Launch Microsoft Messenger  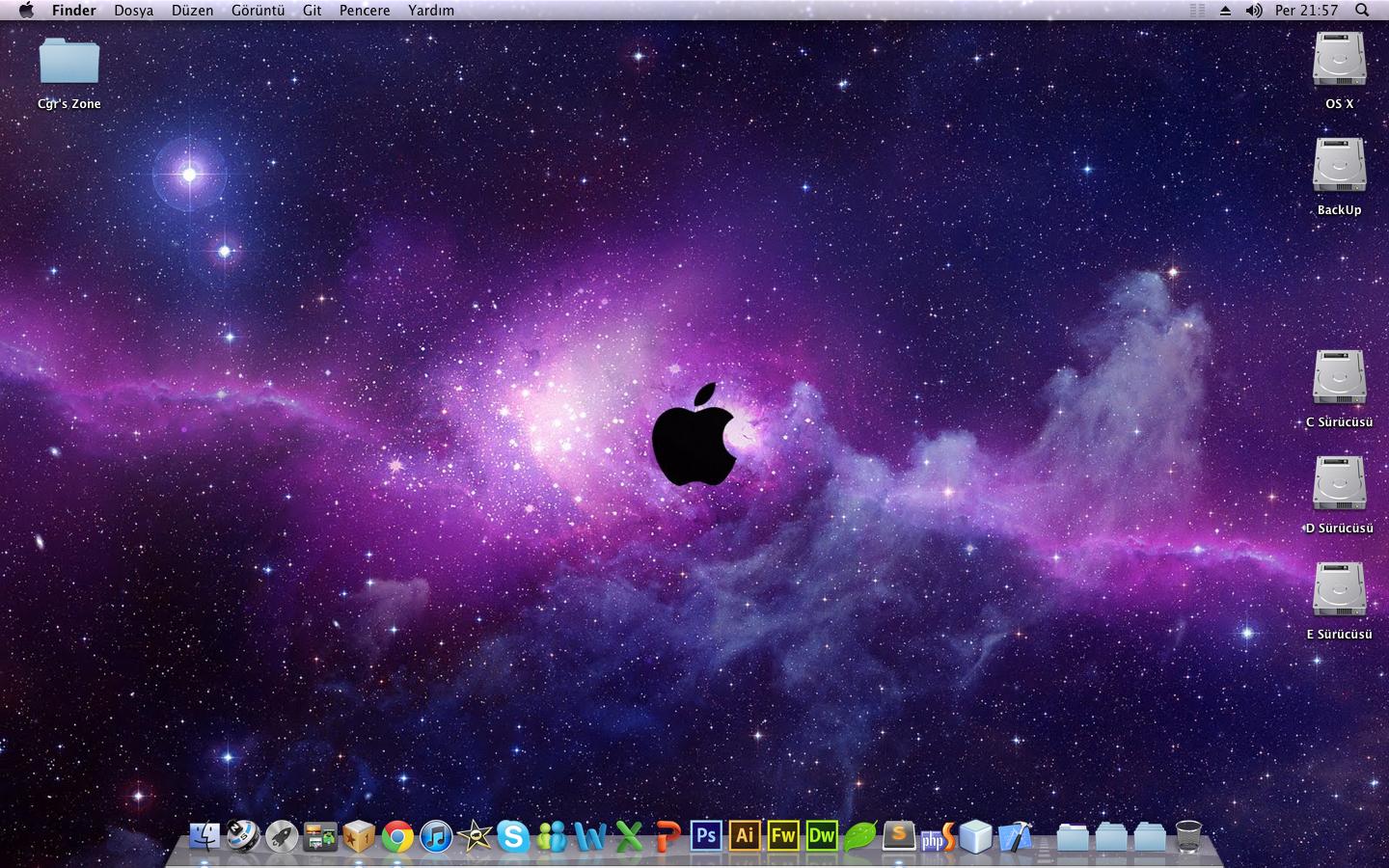click(x=552, y=836)
